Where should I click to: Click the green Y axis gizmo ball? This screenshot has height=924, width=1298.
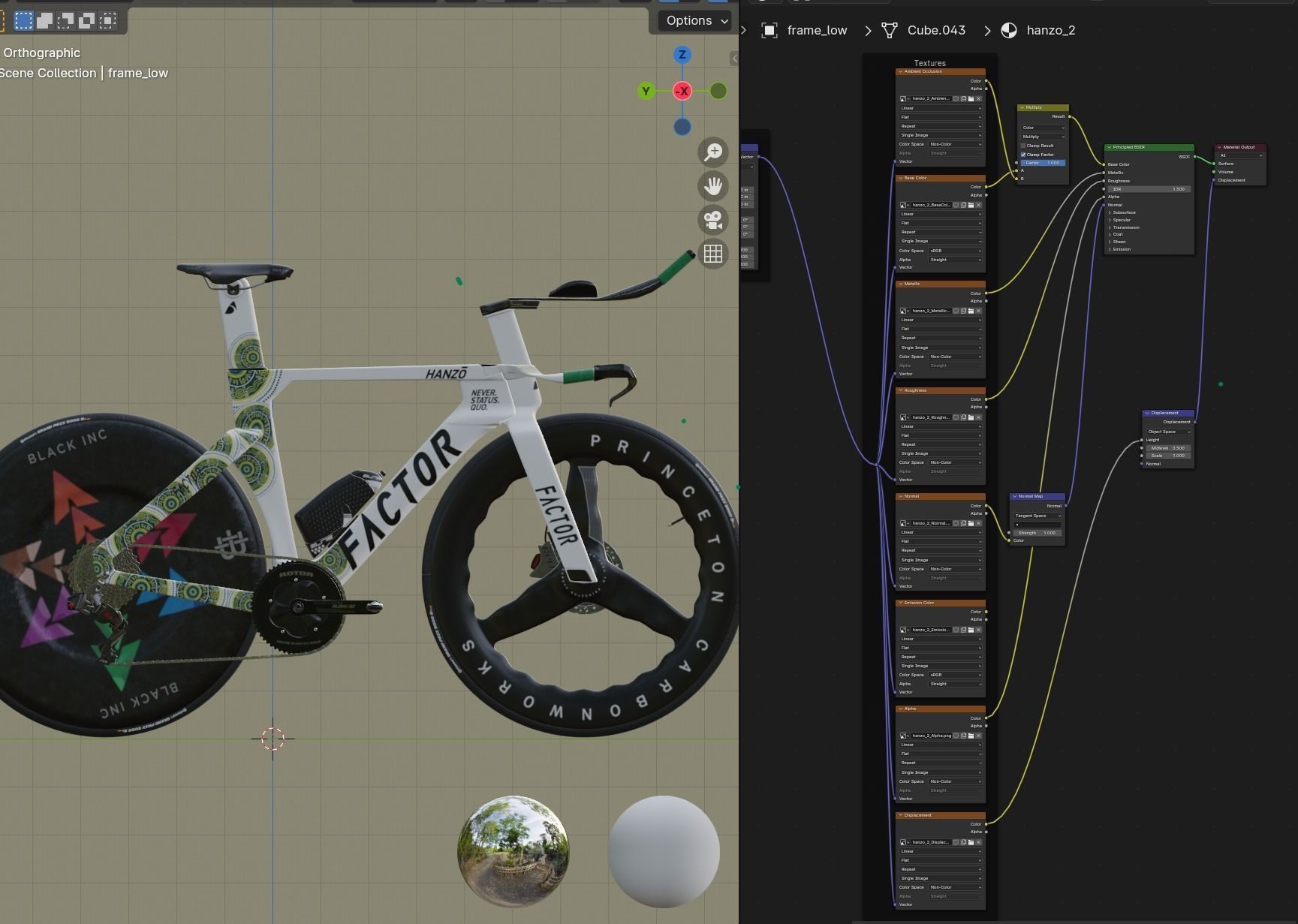(646, 91)
